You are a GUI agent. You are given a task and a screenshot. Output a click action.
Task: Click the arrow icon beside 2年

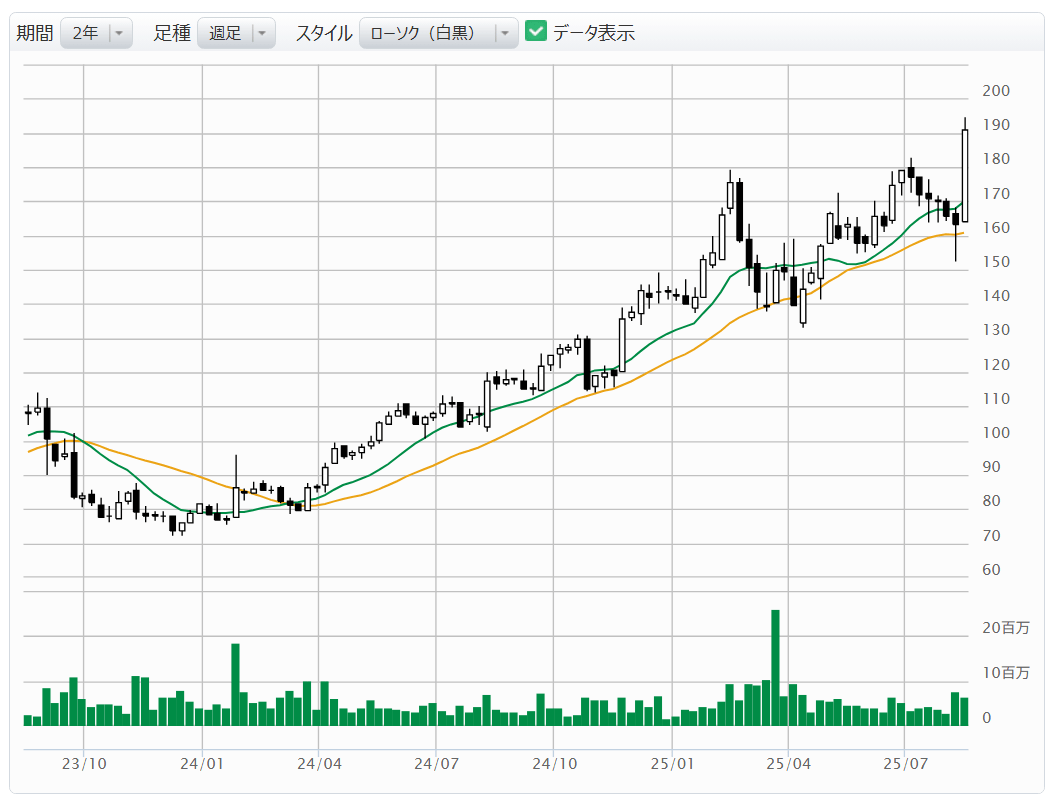tap(119, 33)
